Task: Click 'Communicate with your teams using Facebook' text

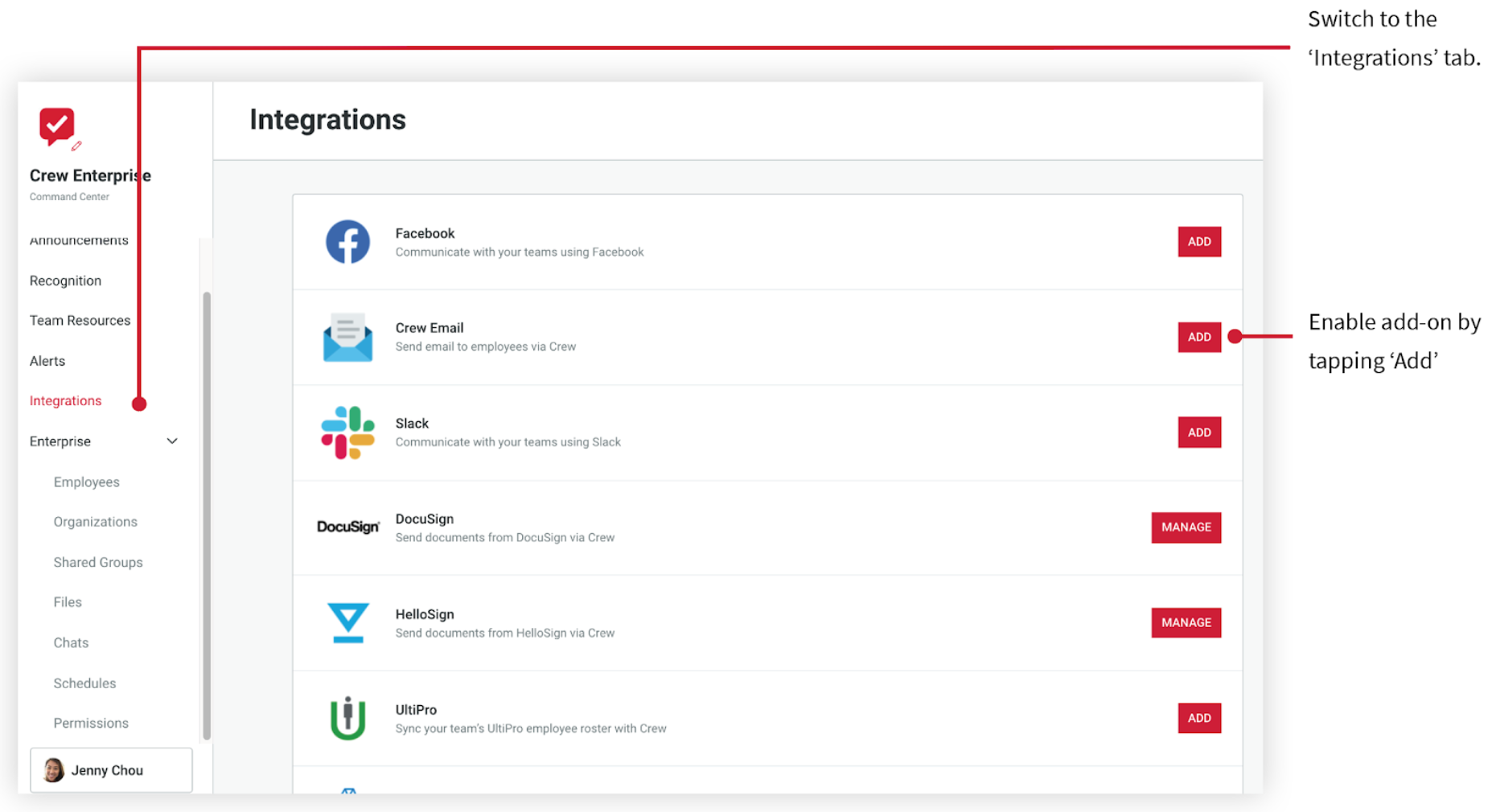Action: point(520,252)
